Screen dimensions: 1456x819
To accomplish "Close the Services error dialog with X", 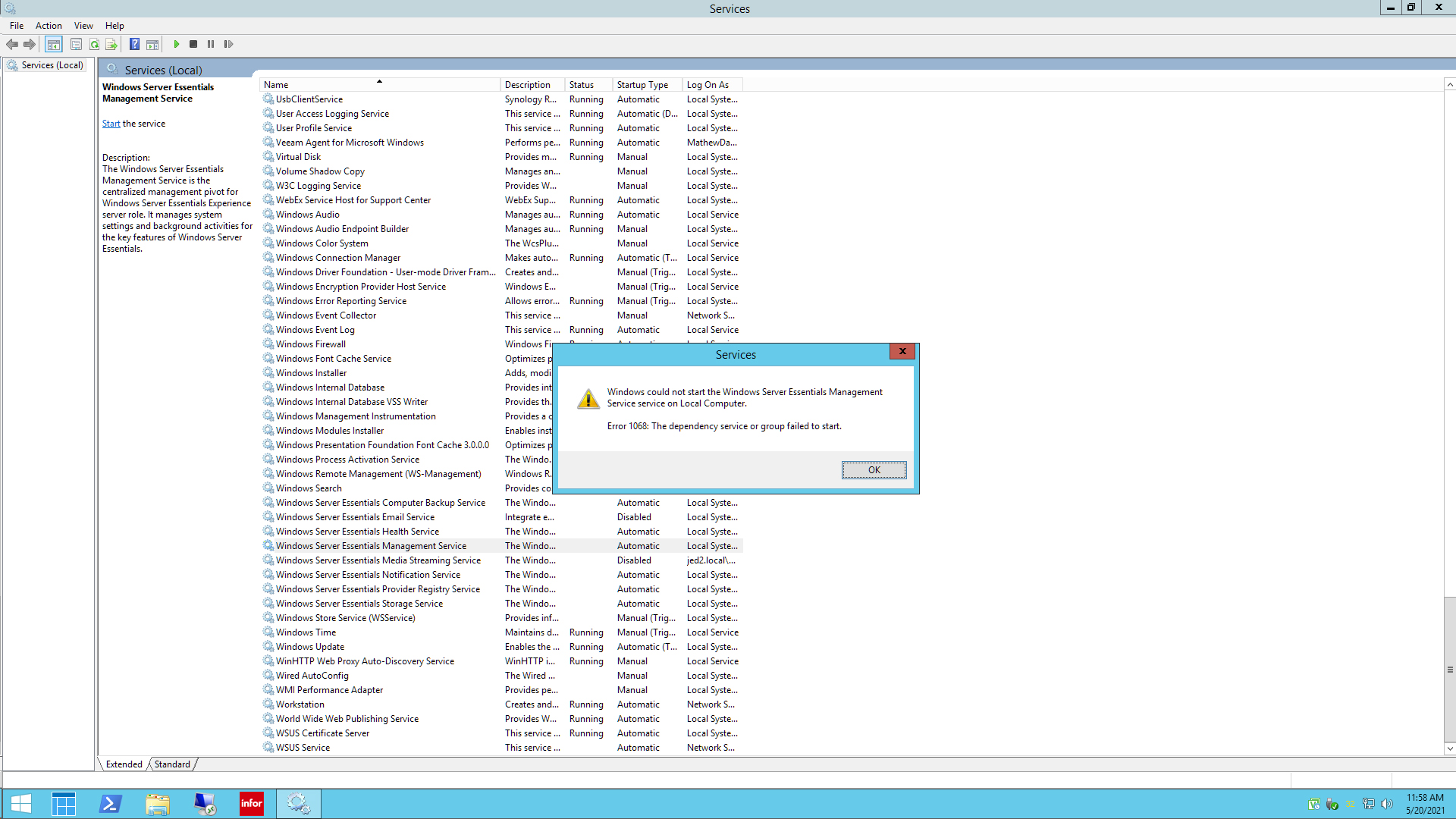I will coord(902,351).
